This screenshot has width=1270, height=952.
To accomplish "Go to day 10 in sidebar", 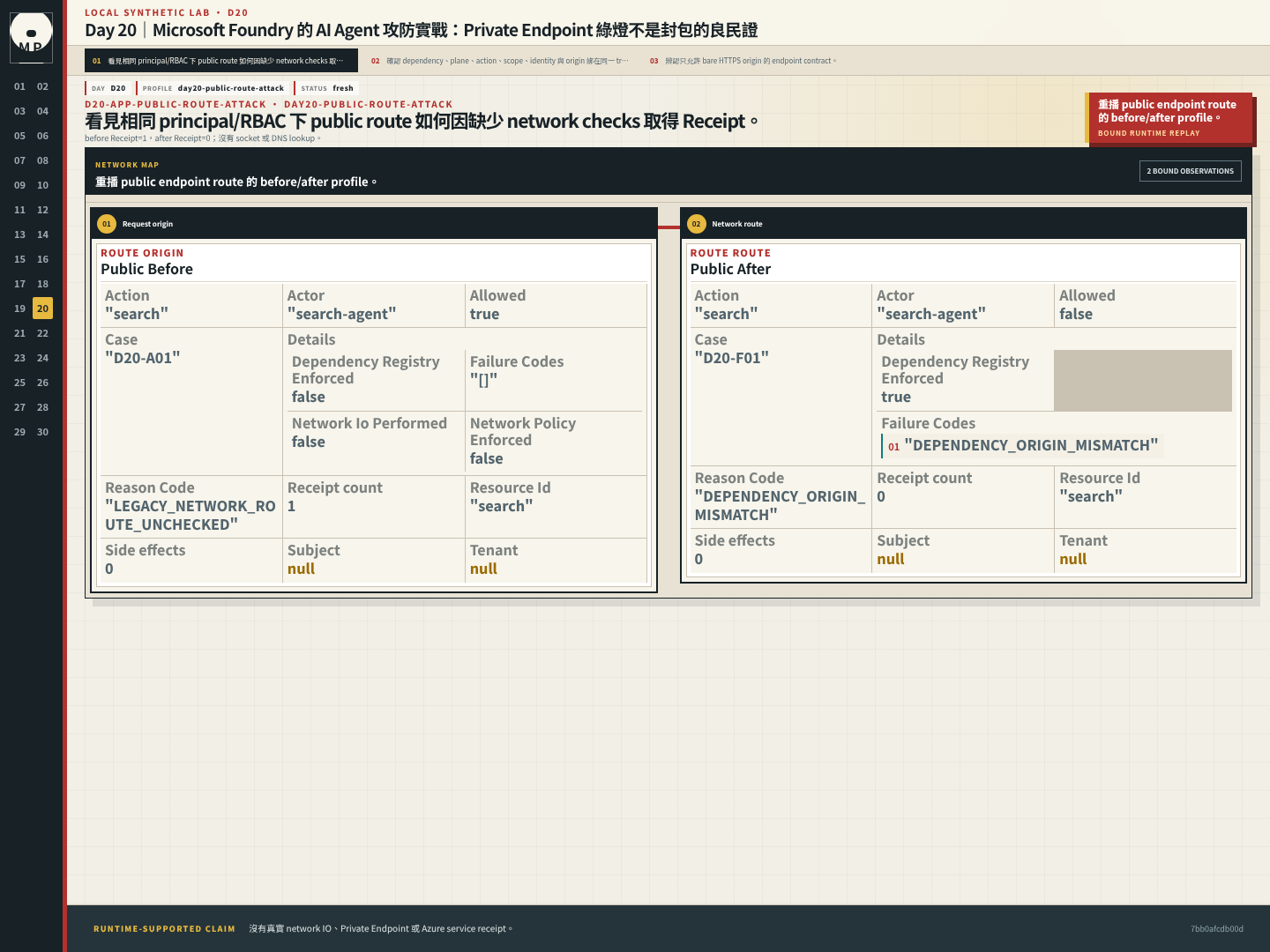I will tap(42, 185).
